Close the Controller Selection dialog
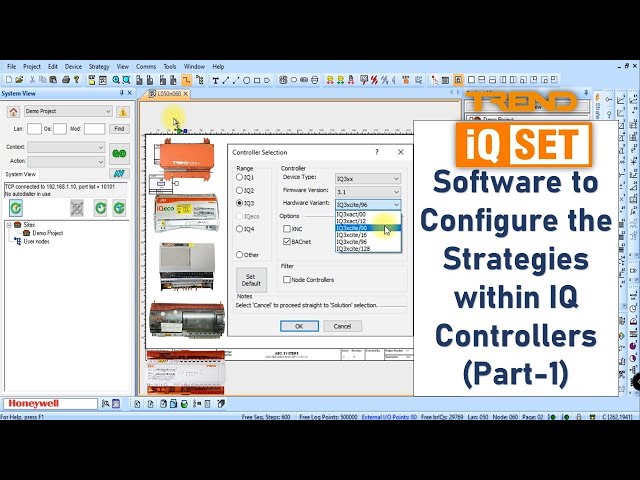 pyautogui.click(x=400, y=152)
